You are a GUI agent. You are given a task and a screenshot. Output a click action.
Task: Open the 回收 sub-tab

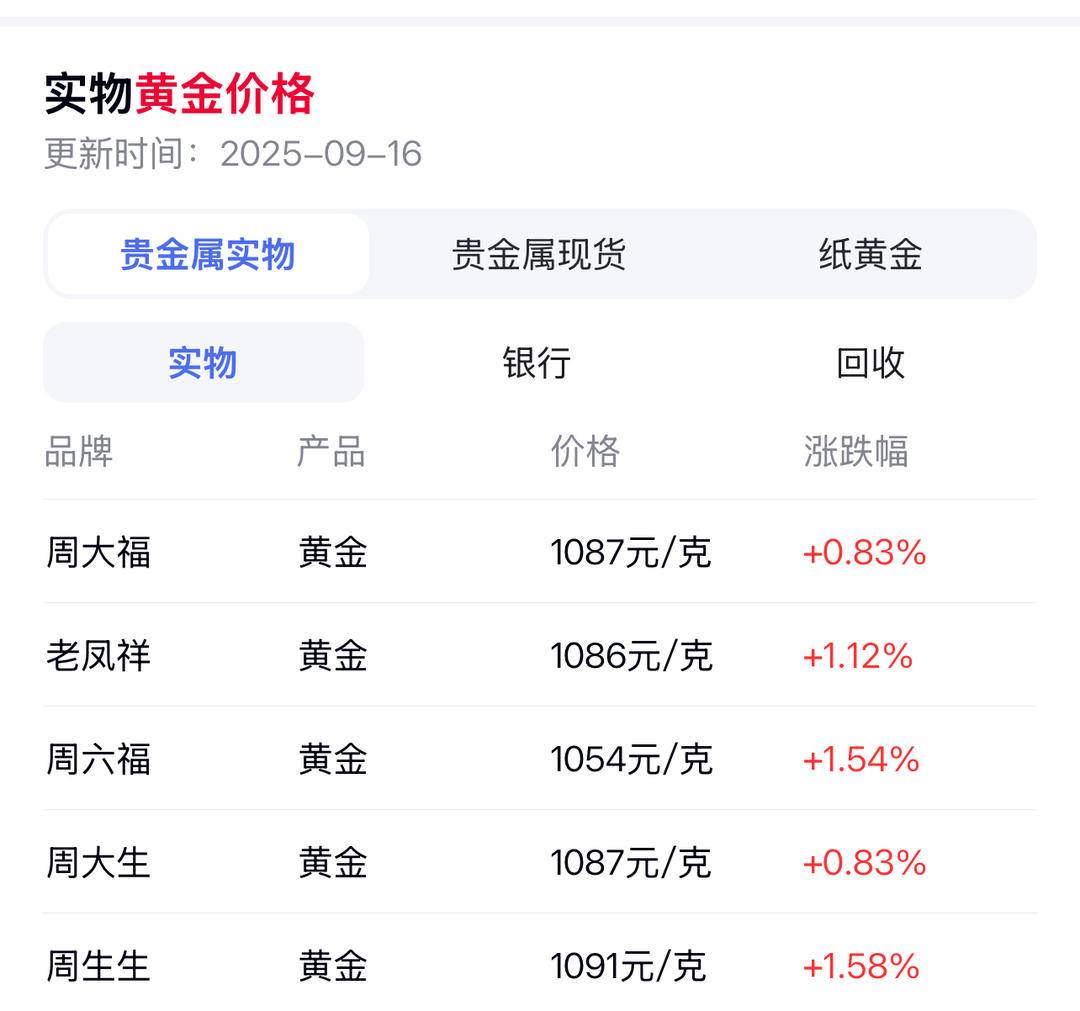(870, 362)
